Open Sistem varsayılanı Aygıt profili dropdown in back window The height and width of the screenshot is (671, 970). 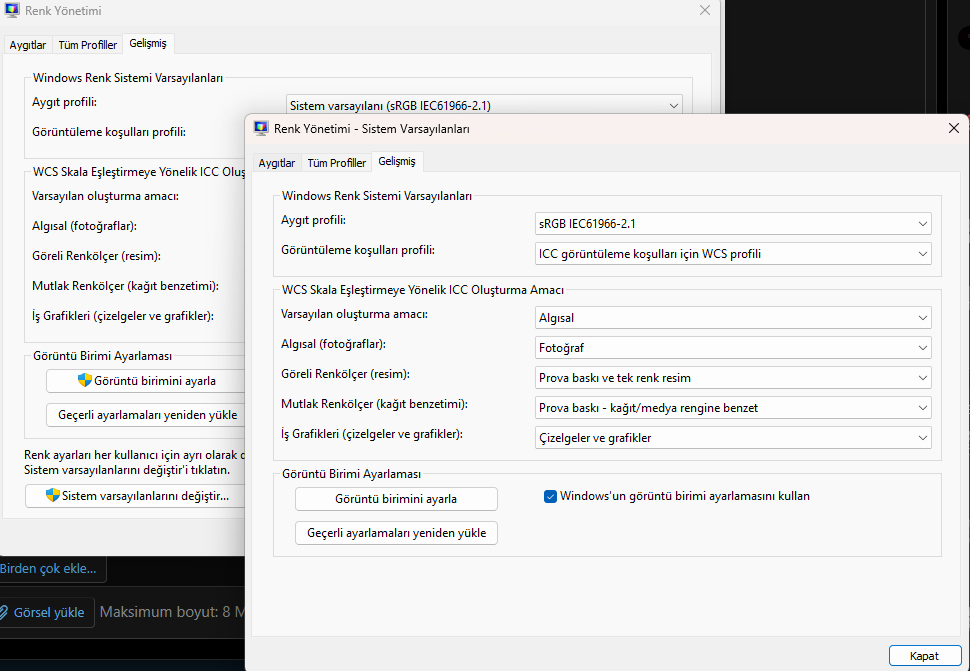(484, 105)
